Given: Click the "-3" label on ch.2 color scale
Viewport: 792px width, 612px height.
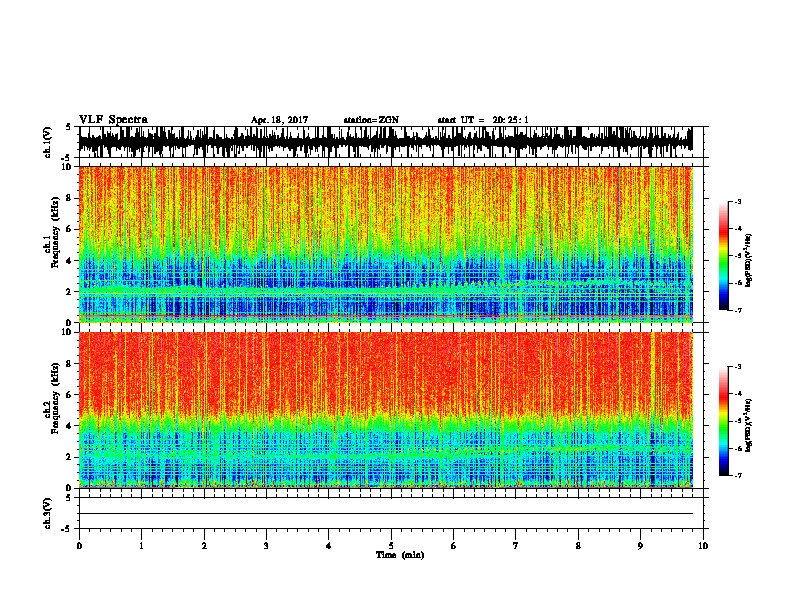Looking at the screenshot, I should click(x=738, y=367).
